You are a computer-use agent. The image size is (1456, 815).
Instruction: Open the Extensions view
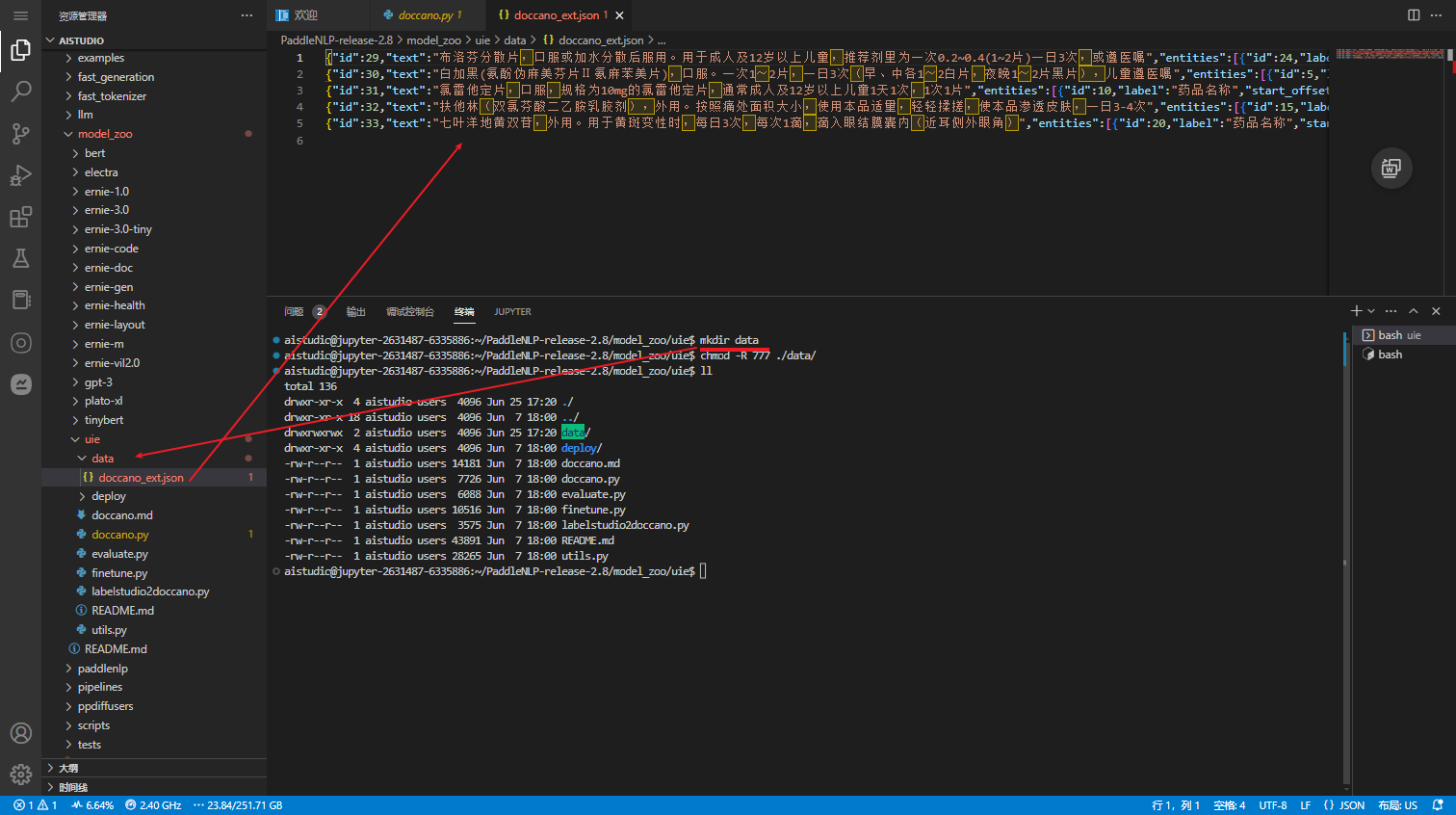20,217
